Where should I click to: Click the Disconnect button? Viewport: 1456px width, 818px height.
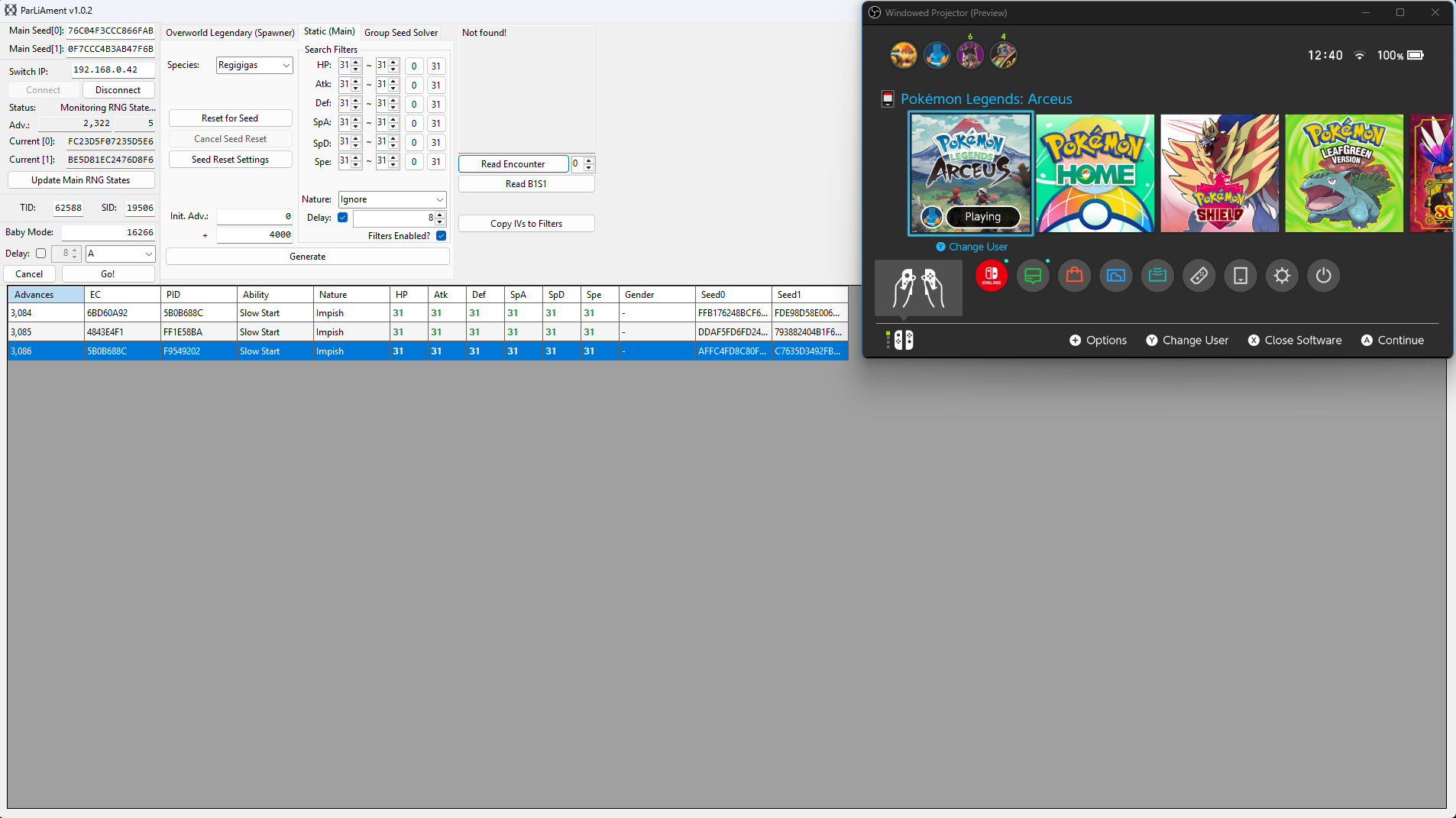pos(118,90)
